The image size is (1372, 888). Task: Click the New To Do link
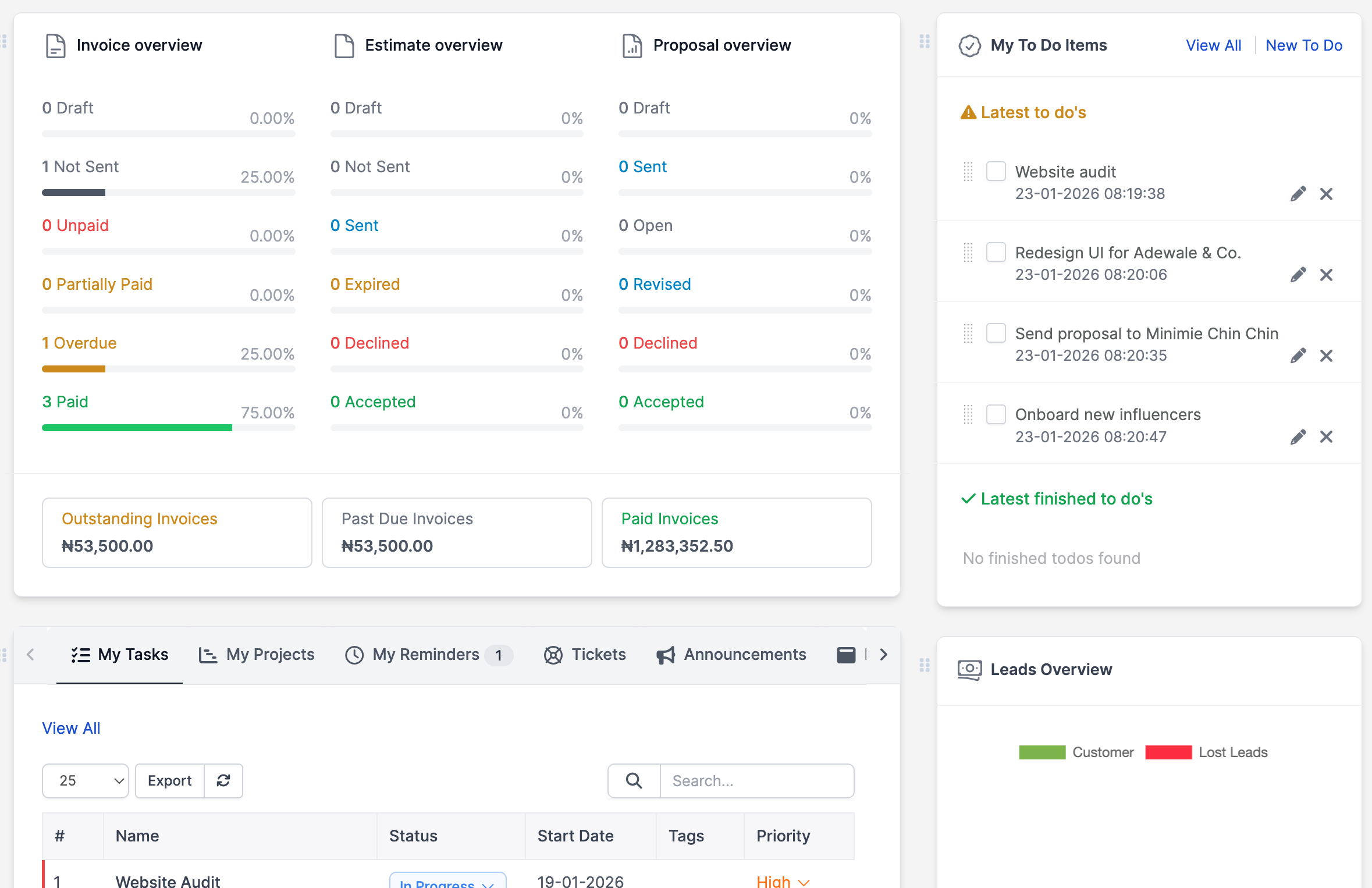coord(1303,45)
